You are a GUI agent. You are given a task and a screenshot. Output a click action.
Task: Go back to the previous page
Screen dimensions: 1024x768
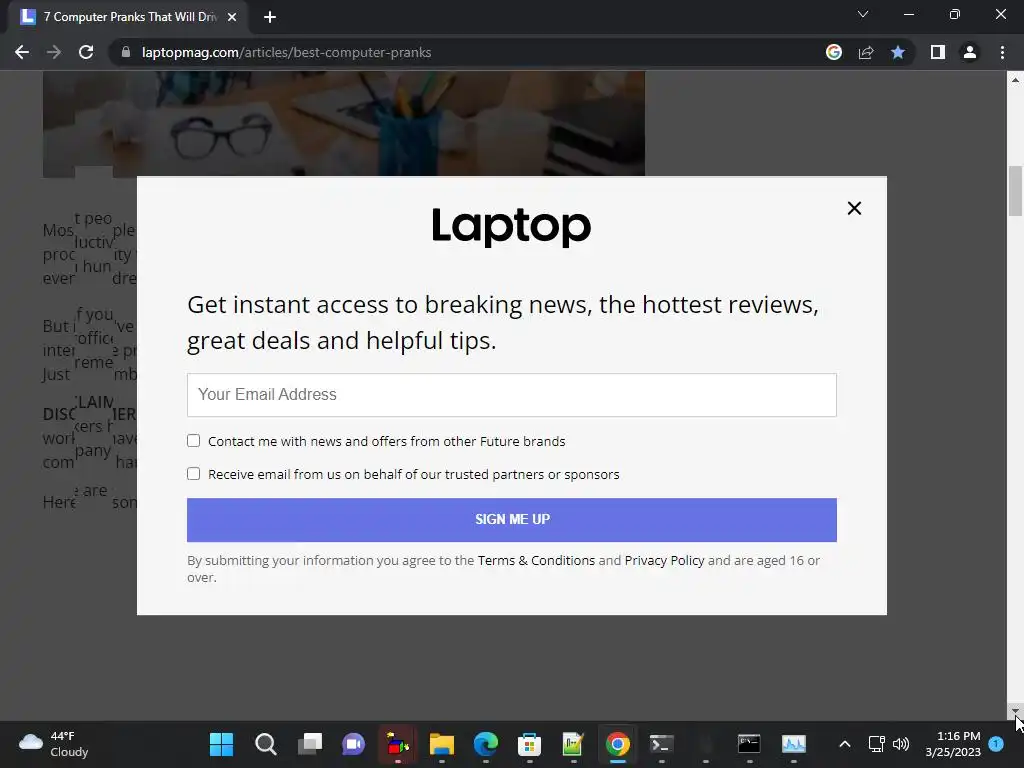pyautogui.click(x=22, y=52)
